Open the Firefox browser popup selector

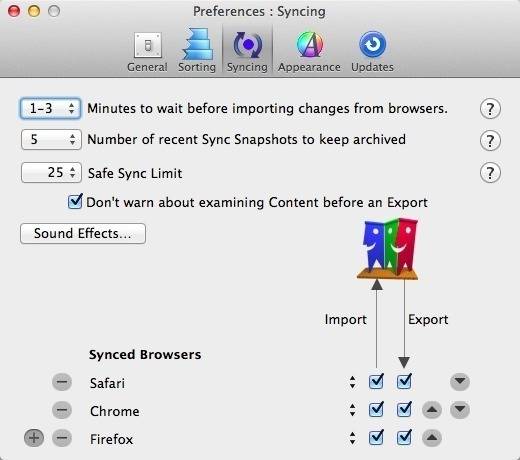352,438
